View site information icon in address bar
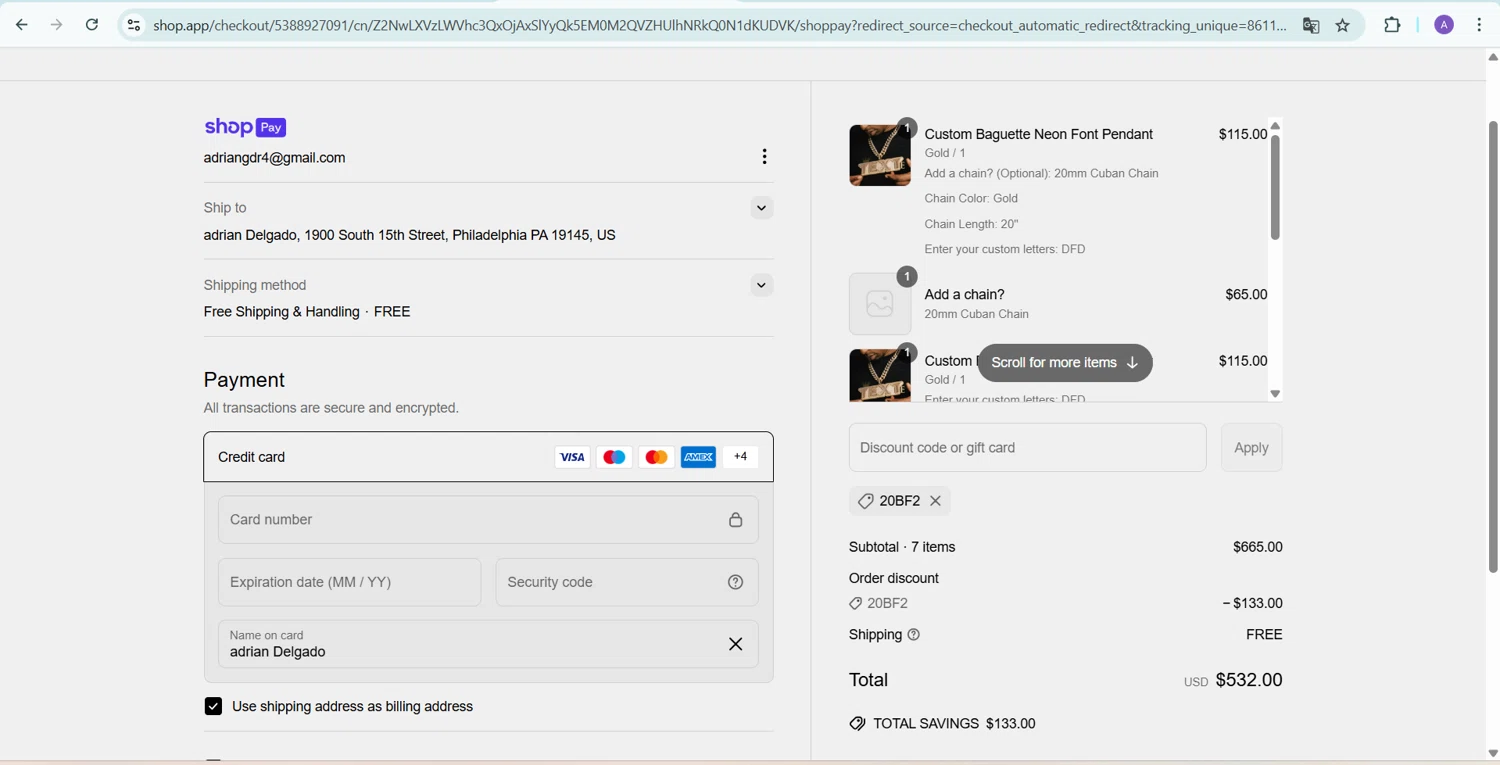The width and height of the screenshot is (1500, 765). (x=133, y=25)
